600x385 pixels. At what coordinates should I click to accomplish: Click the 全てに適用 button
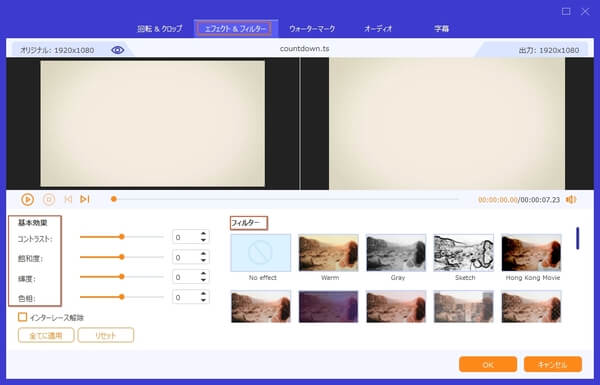point(46,335)
